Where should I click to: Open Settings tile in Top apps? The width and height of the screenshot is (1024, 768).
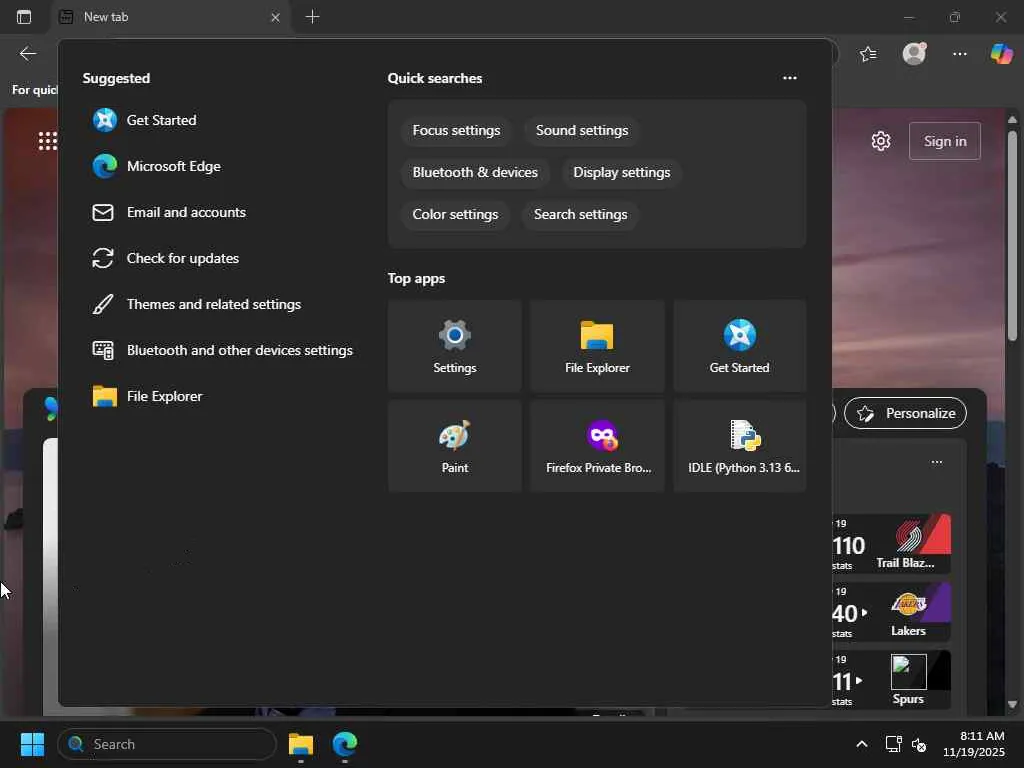click(455, 346)
